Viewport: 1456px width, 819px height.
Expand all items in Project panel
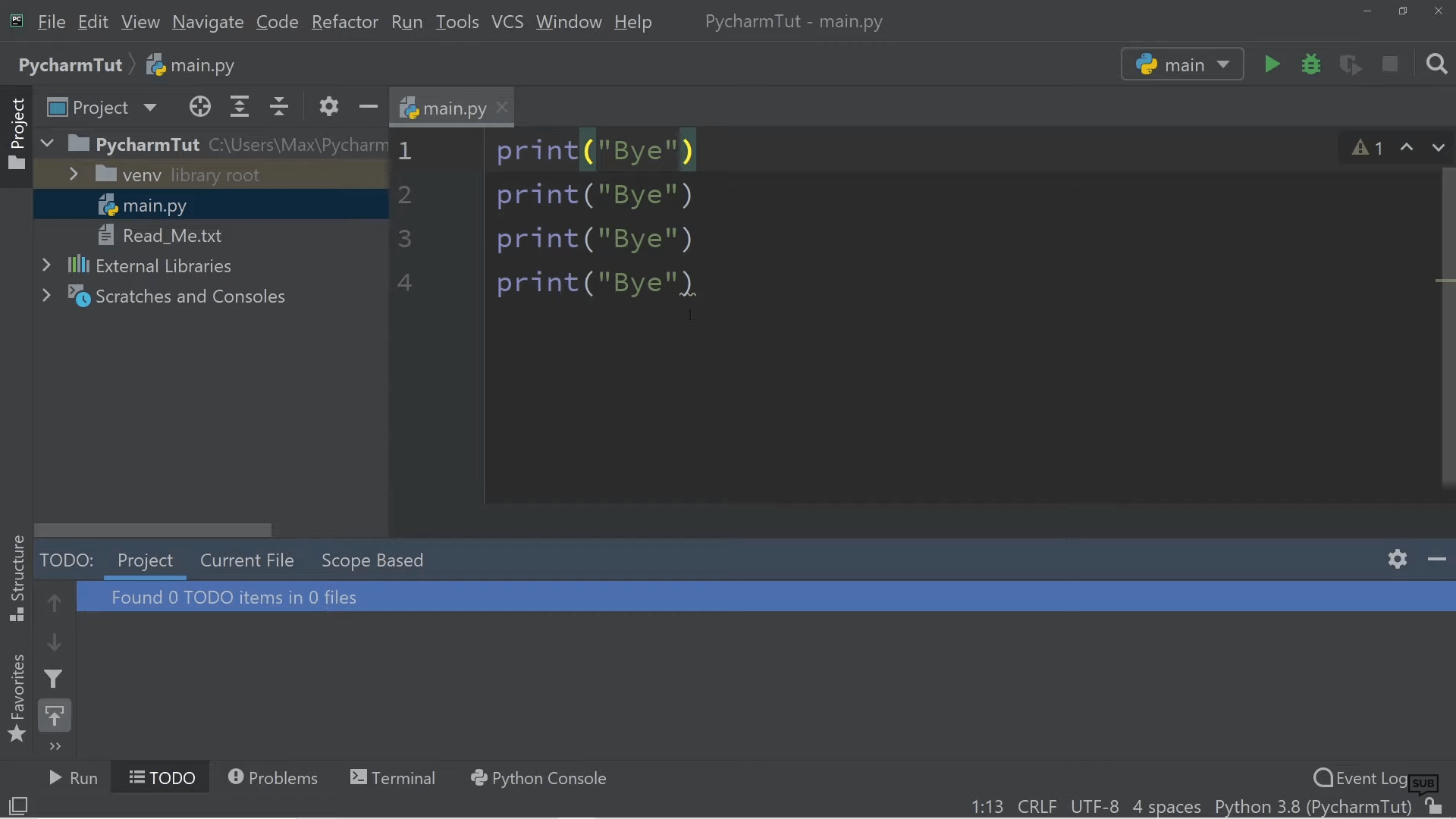(x=240, y=107)
